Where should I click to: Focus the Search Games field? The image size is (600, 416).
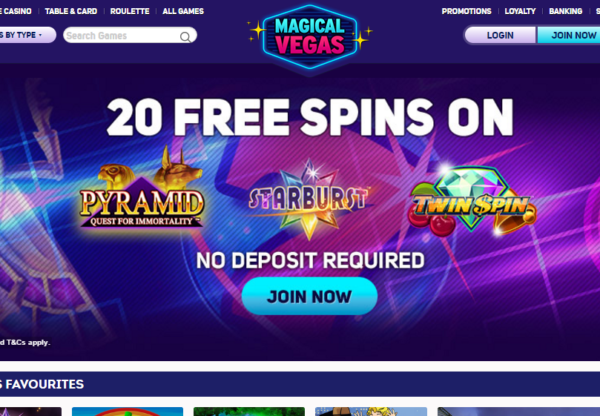click(130, 35)
